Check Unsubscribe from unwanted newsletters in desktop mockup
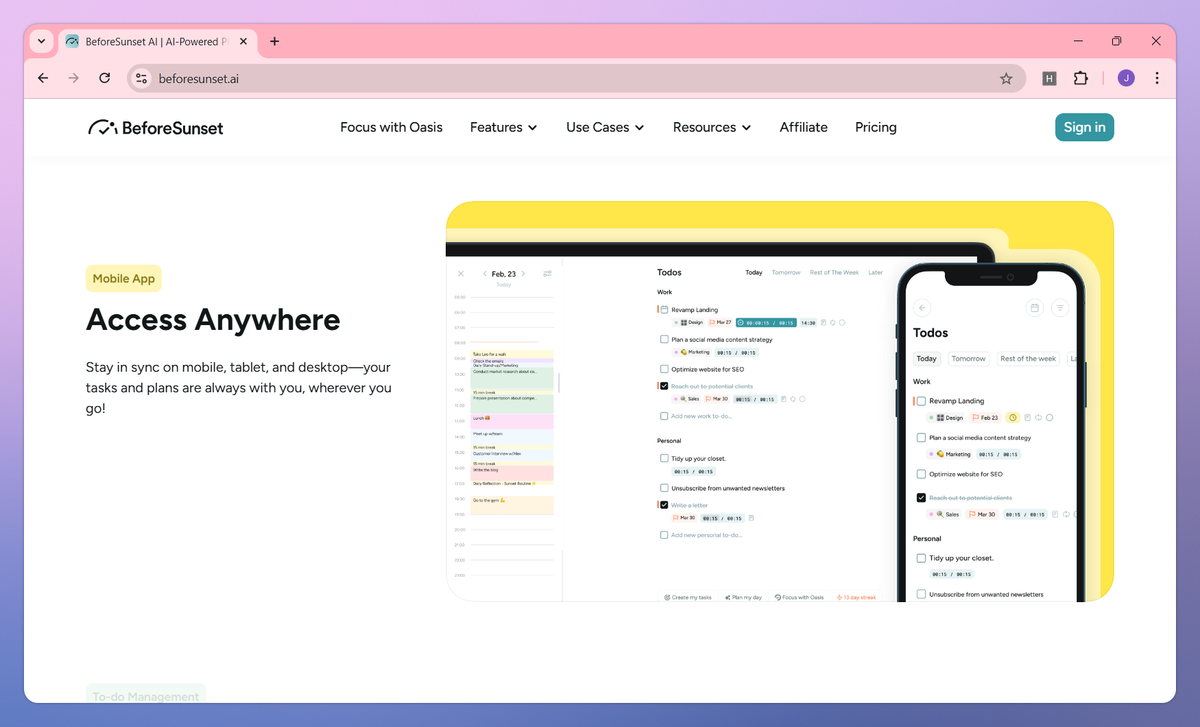 (x=664, y=488)
